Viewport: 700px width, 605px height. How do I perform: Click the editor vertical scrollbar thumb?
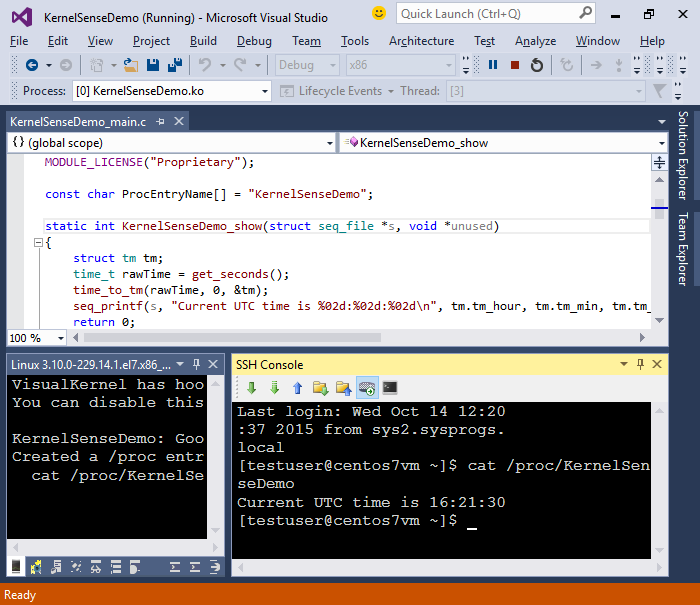[659, 209]
